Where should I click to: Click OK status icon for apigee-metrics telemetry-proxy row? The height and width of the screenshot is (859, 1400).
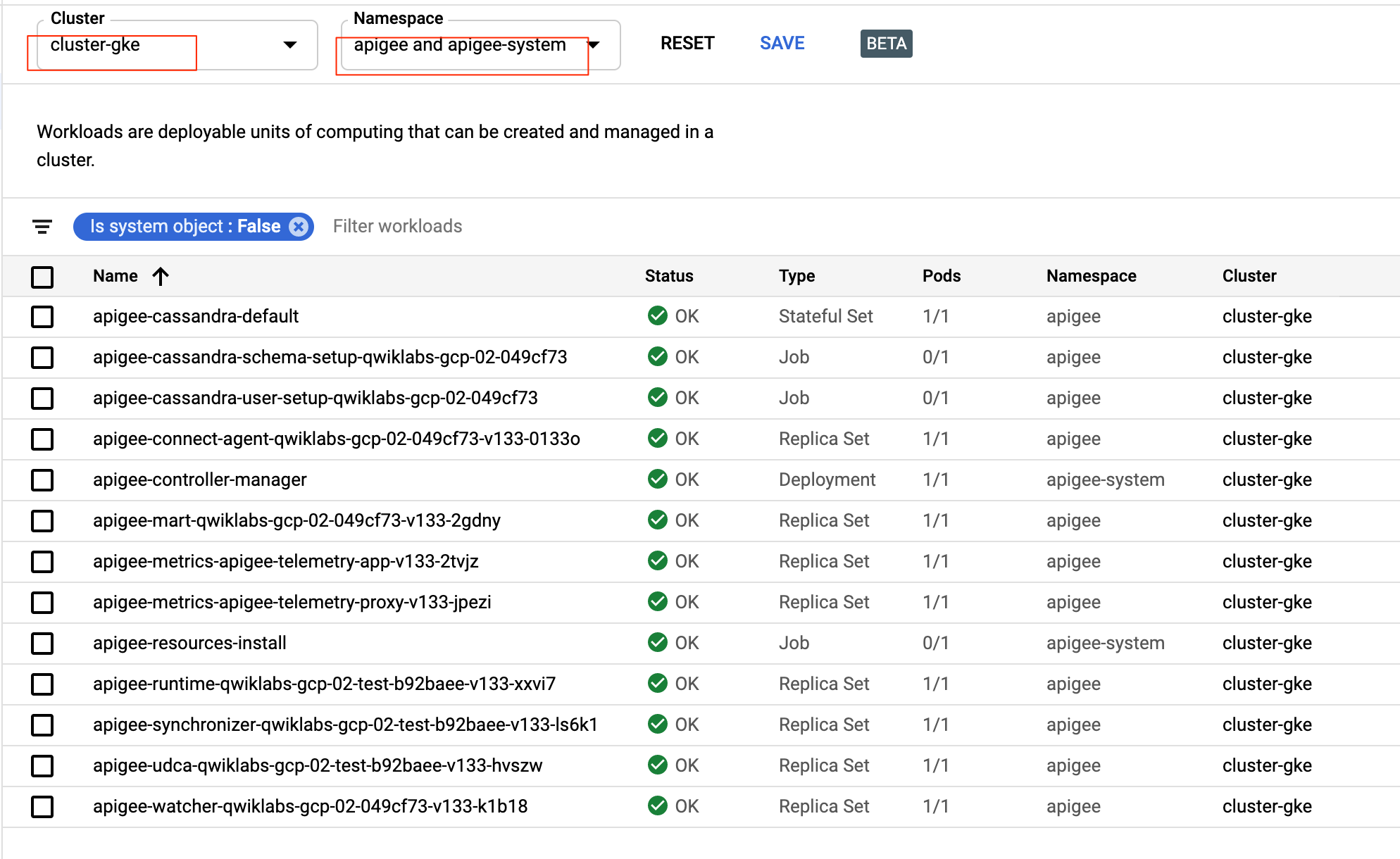tap(658, 602)
